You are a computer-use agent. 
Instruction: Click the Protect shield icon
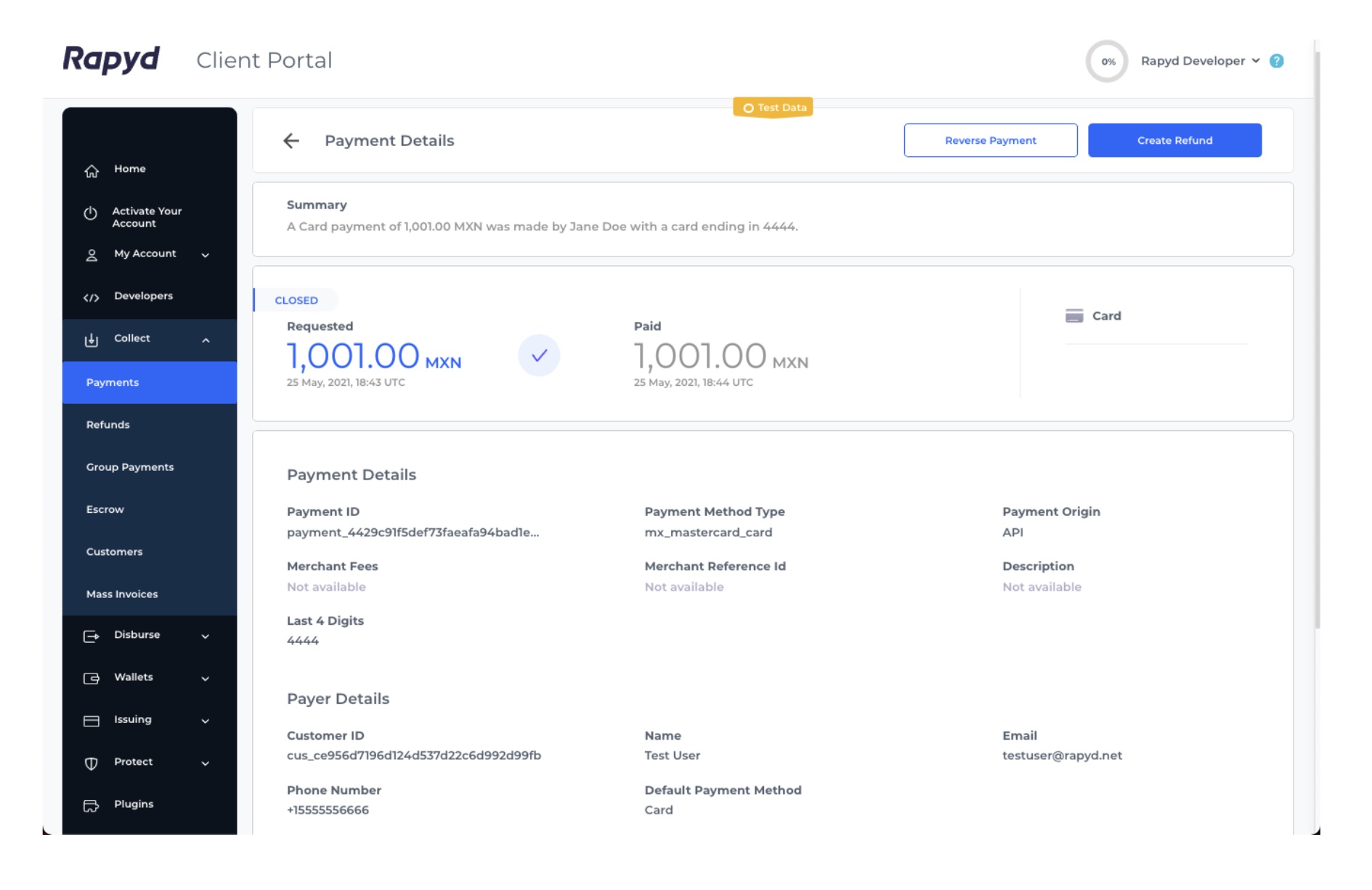click(x=92, y=763)
